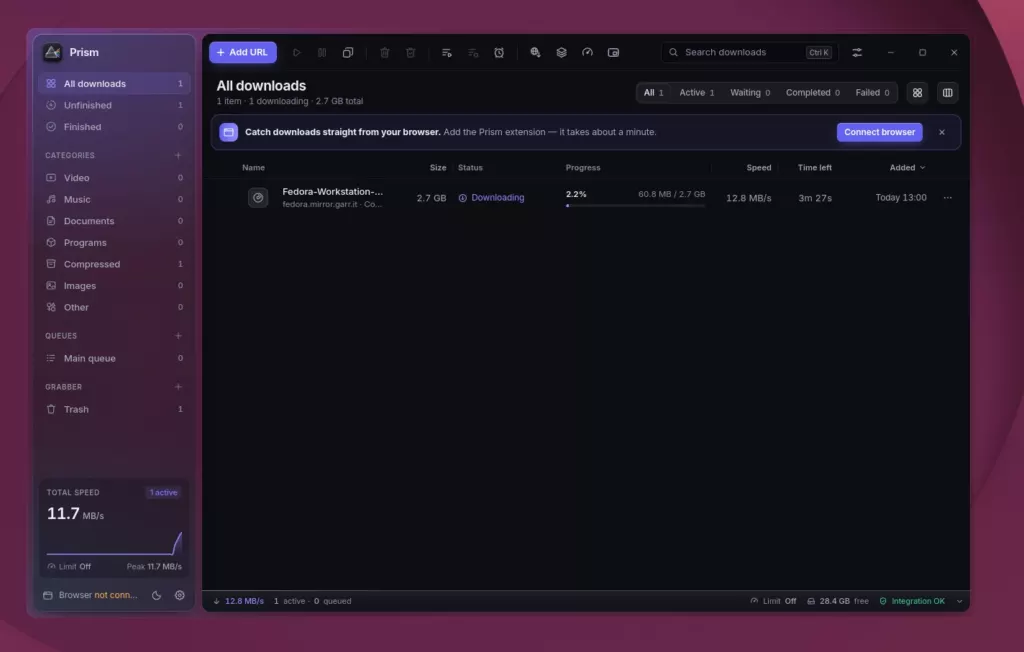Image resolution: width=1024 pixels, height=652 pixels.
Task: Open the Other category
Action: pyautogui.click(x=114, y=307)
